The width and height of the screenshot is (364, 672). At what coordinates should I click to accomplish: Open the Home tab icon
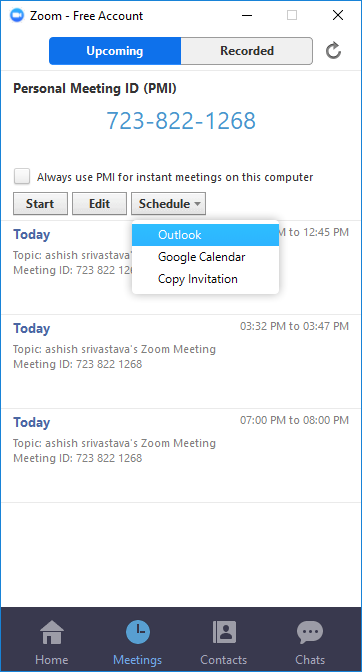(52, 633)
